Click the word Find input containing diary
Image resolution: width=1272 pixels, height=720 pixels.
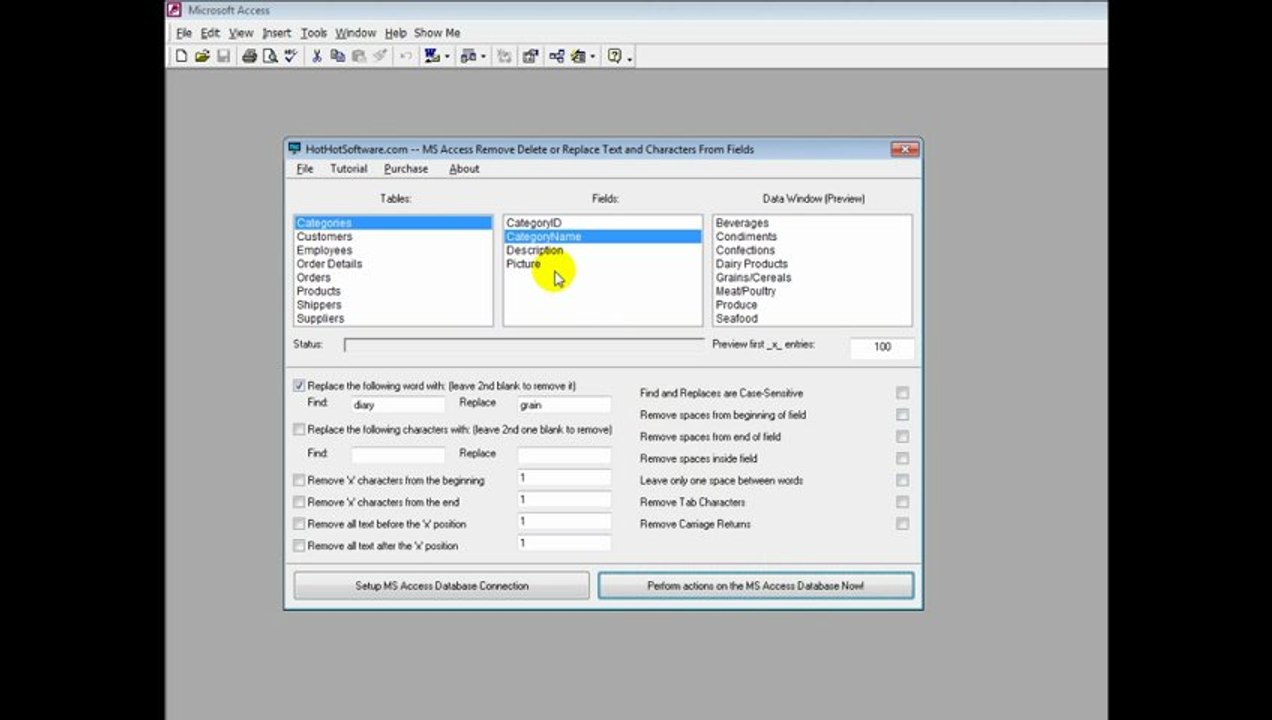pos(398,405)
